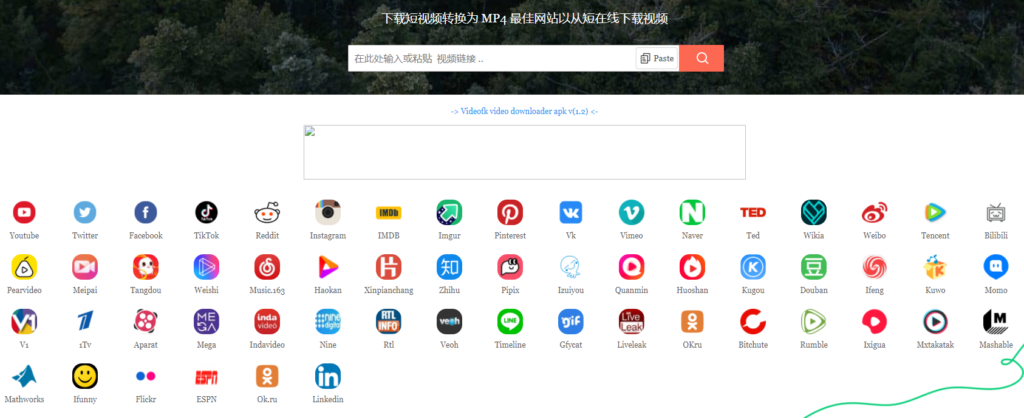Click the Gfycat icon
The width and height of the screenshot is (1024, 418).
pyautogui.click(x=571, y=321)
